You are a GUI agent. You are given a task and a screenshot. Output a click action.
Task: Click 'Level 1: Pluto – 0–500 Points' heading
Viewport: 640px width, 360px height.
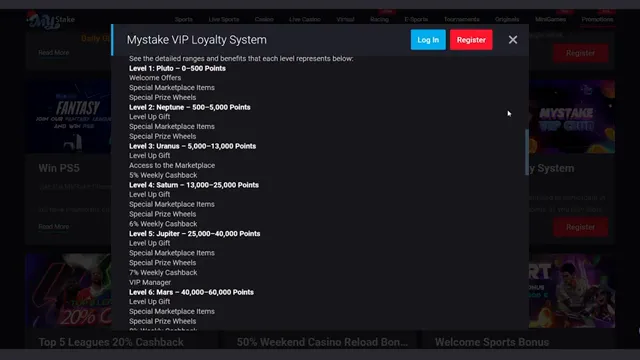pos(177,68)
